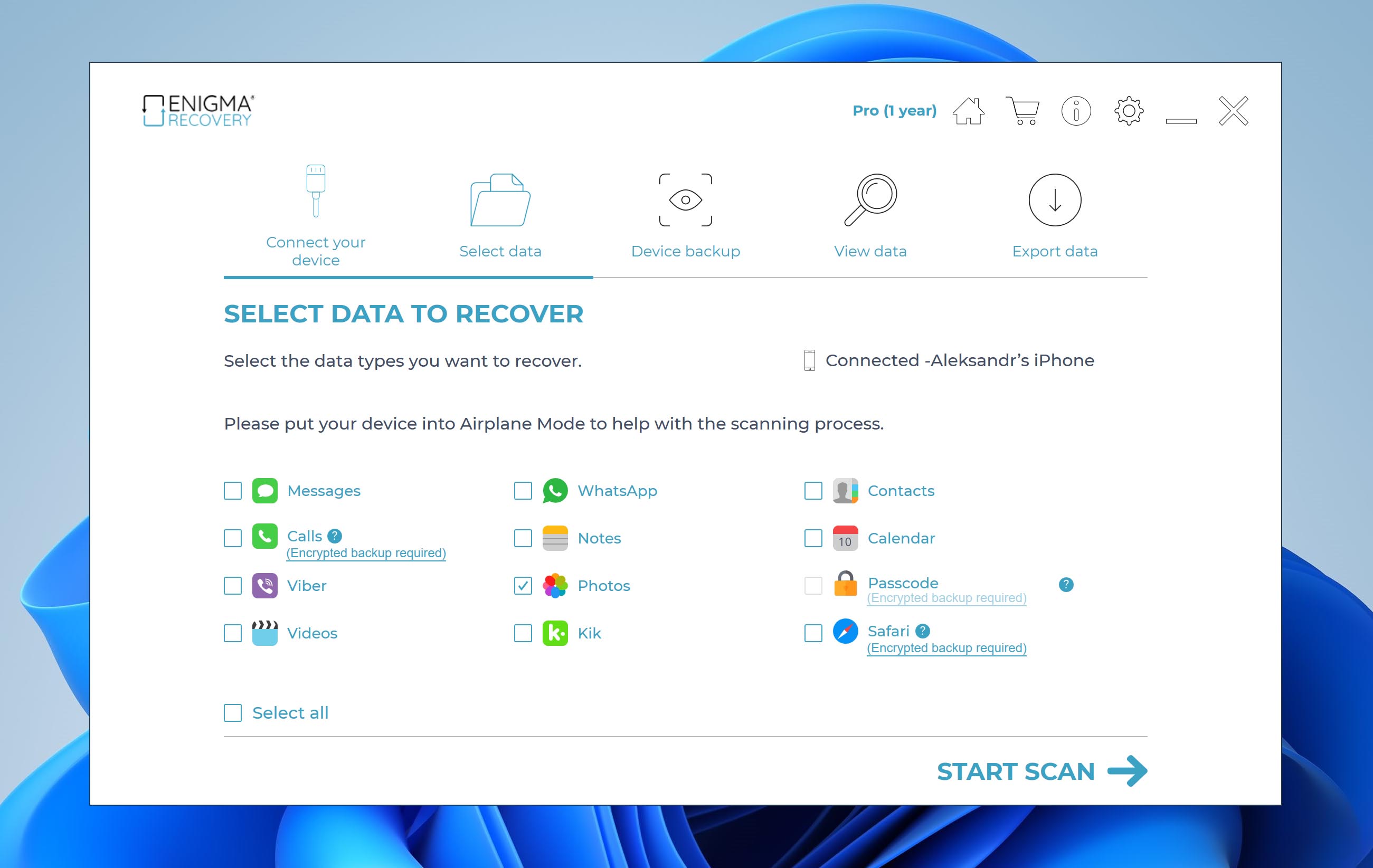This screenshot has height=868, width=1373.
Task: Click the Kik recovery icon
Action: [x=555, y=633]
